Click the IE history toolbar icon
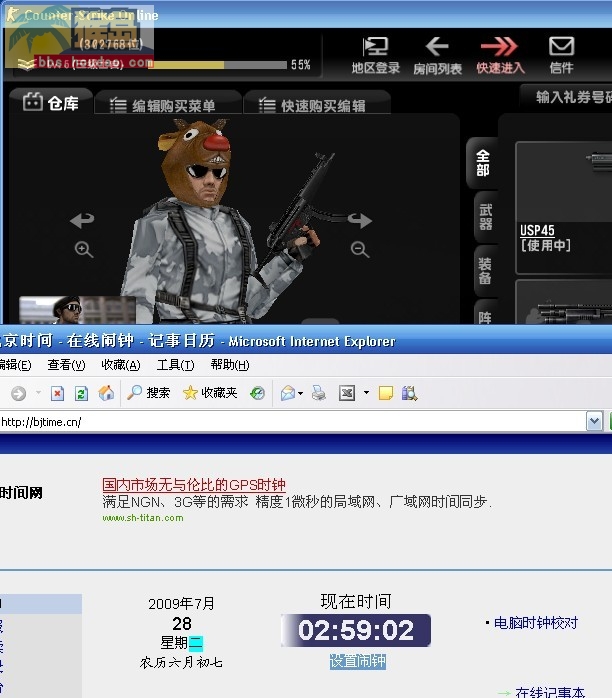Screen dimensions: 612x698 [x=257, y=393]
